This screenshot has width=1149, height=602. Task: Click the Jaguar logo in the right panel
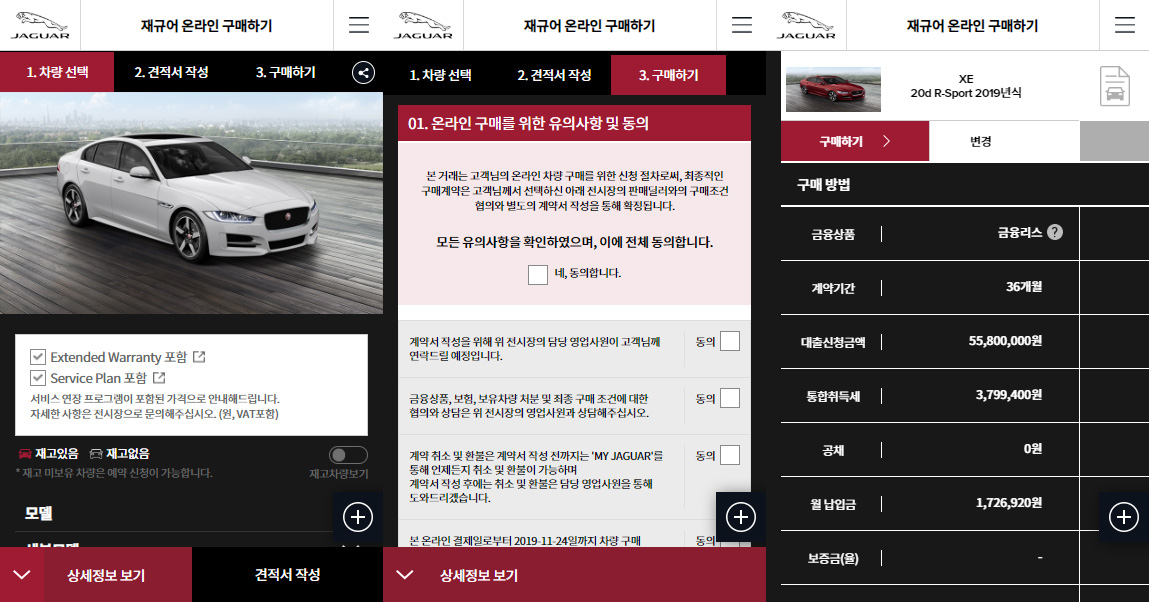coord(806,25)
